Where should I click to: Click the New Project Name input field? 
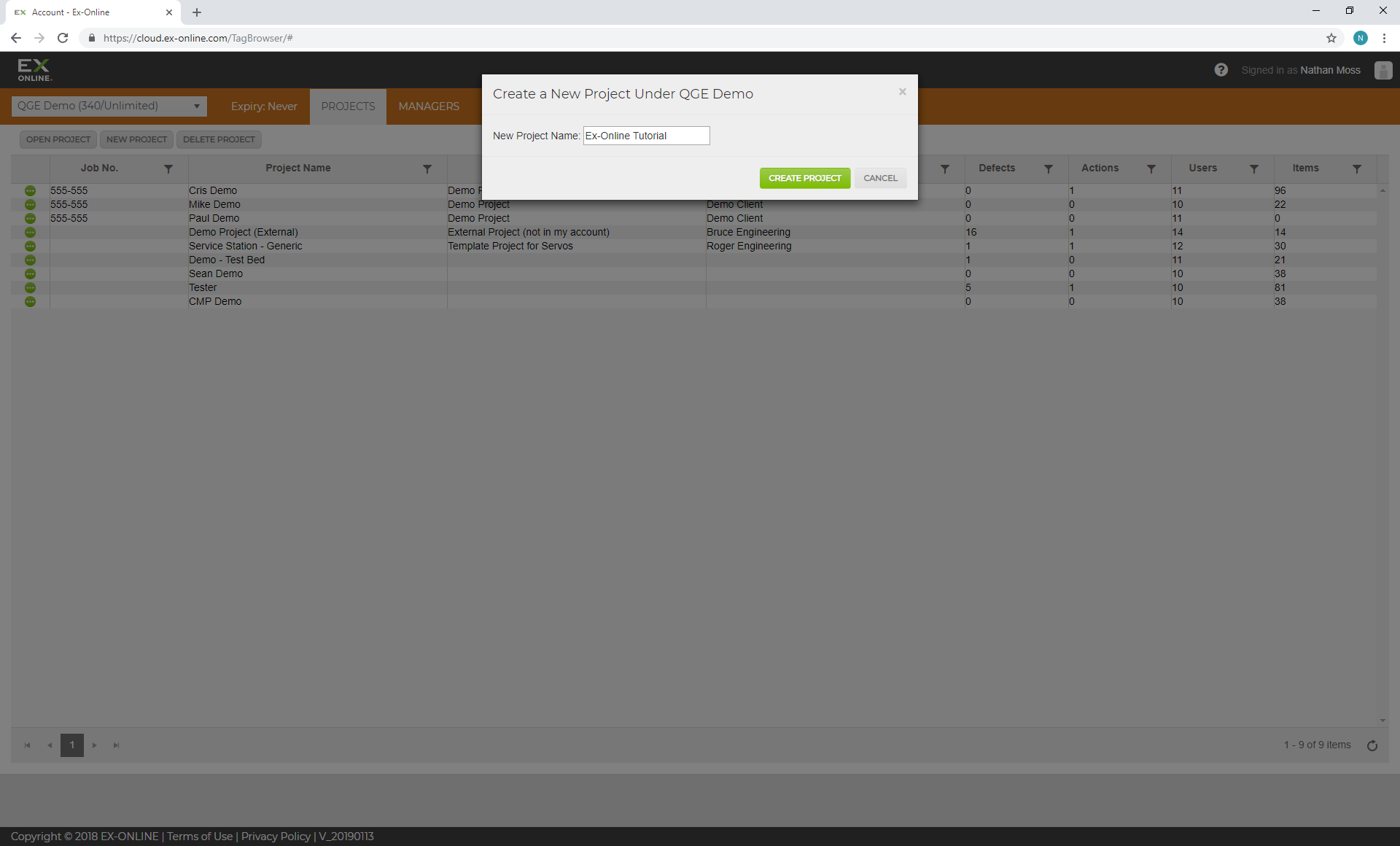(x=646, y=136)
